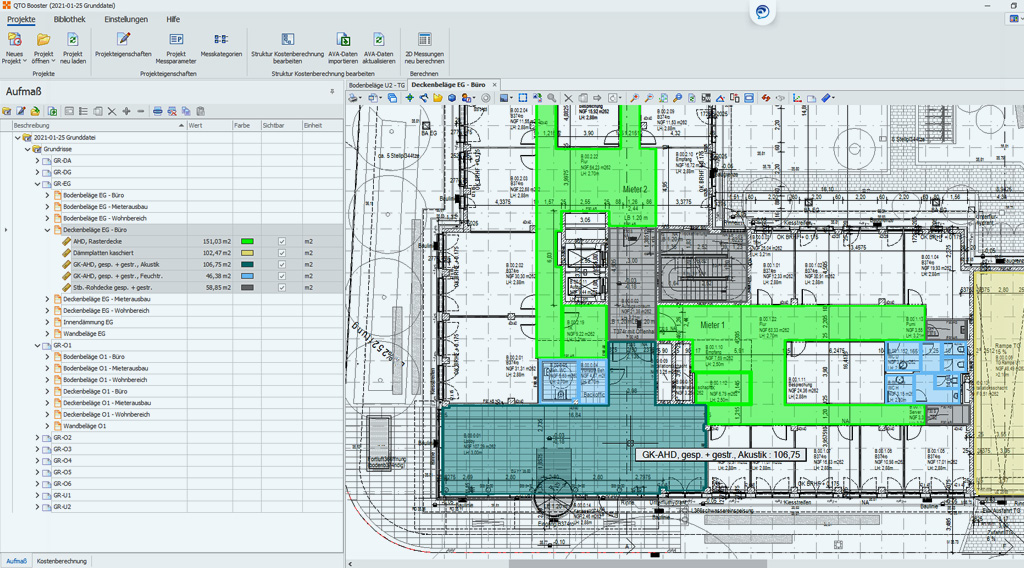
Task: Toggle visibility of Dämmplatten kaschiert
Action: coord(282,253)
